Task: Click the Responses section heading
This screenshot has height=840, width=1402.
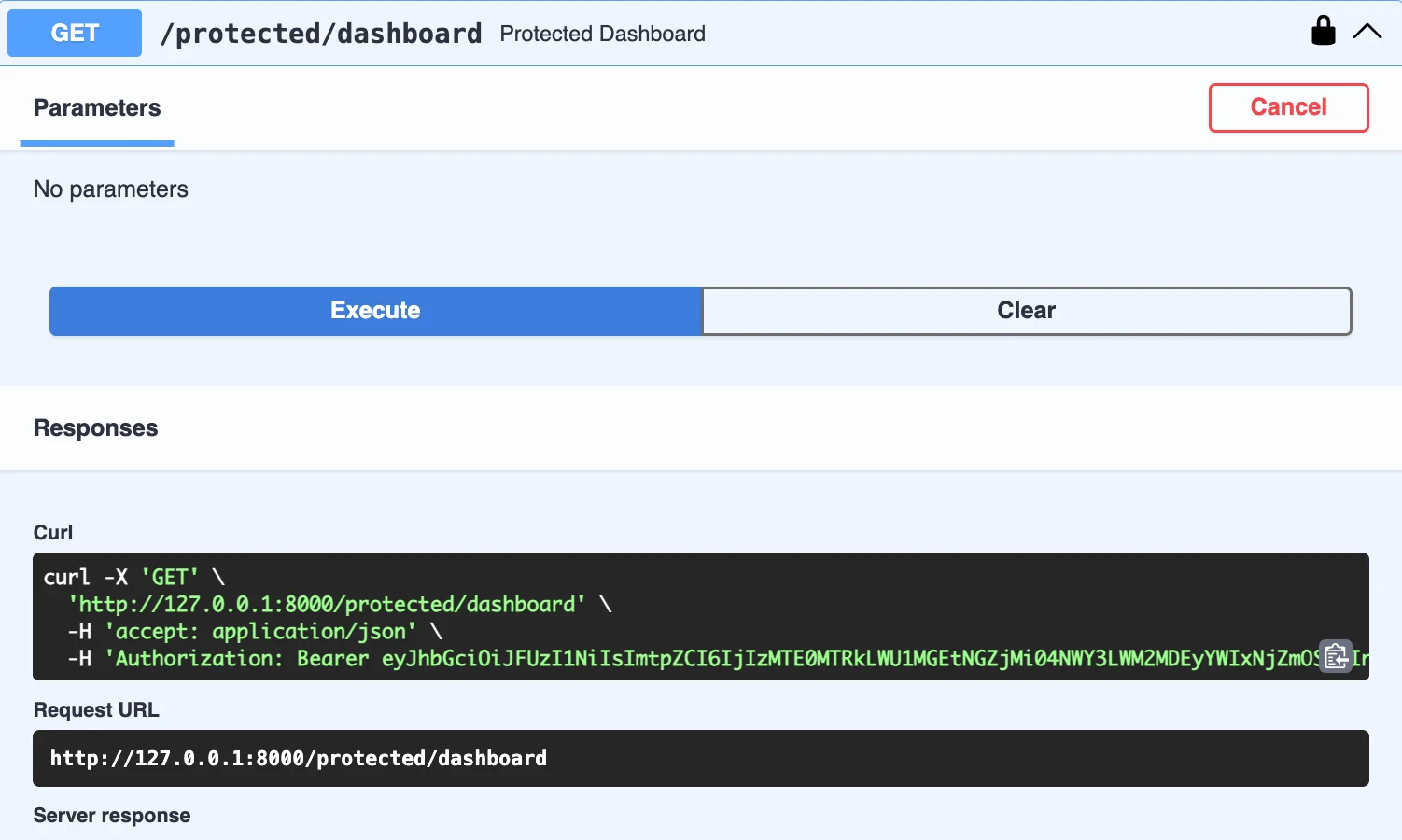Action: click(x=96, y=428)
